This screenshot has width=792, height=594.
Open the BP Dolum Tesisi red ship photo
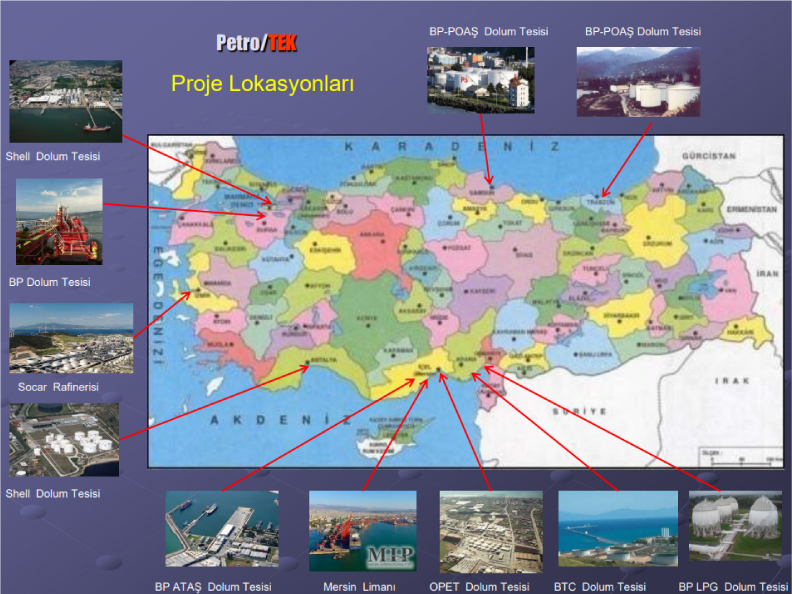(x=59, y=221)
